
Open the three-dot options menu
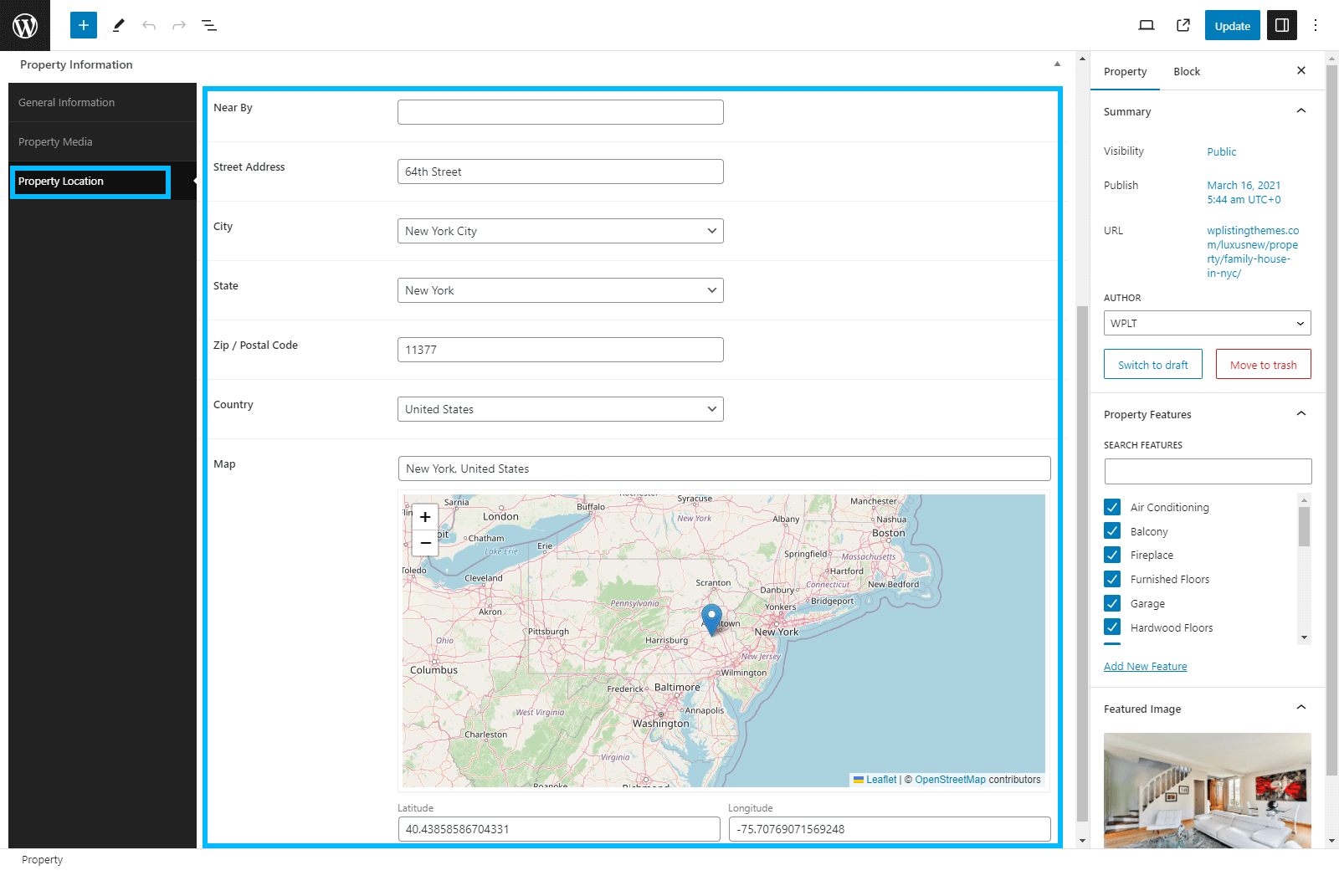(x=1316, y=25)
